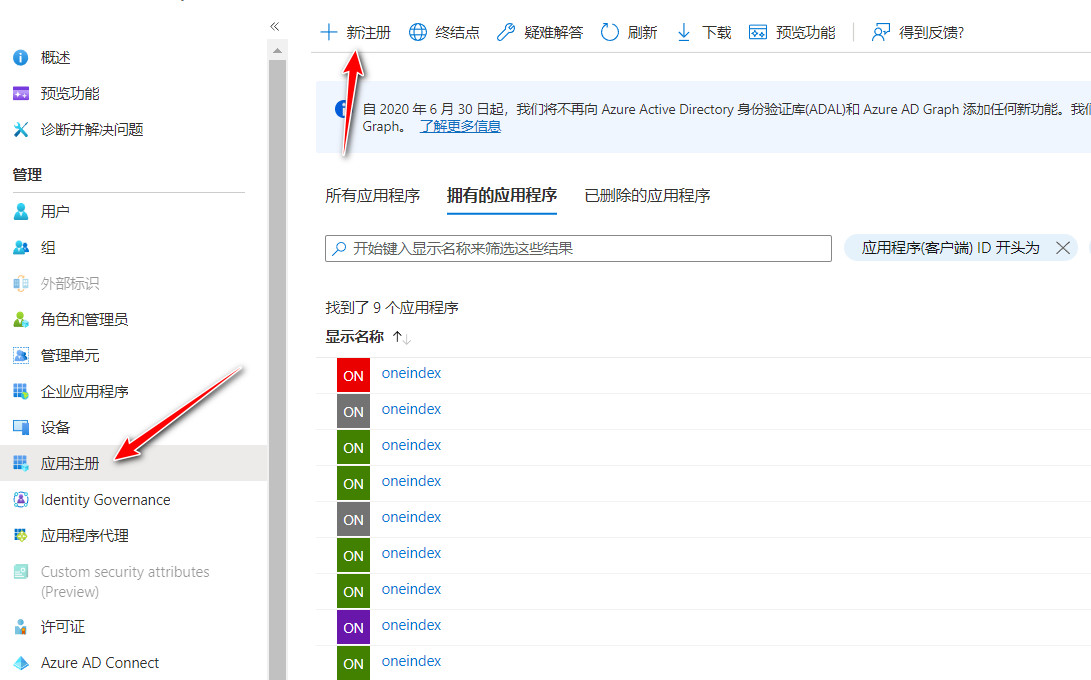Focus the display name filter search box

pyautogui.click(x=578, y=248)
